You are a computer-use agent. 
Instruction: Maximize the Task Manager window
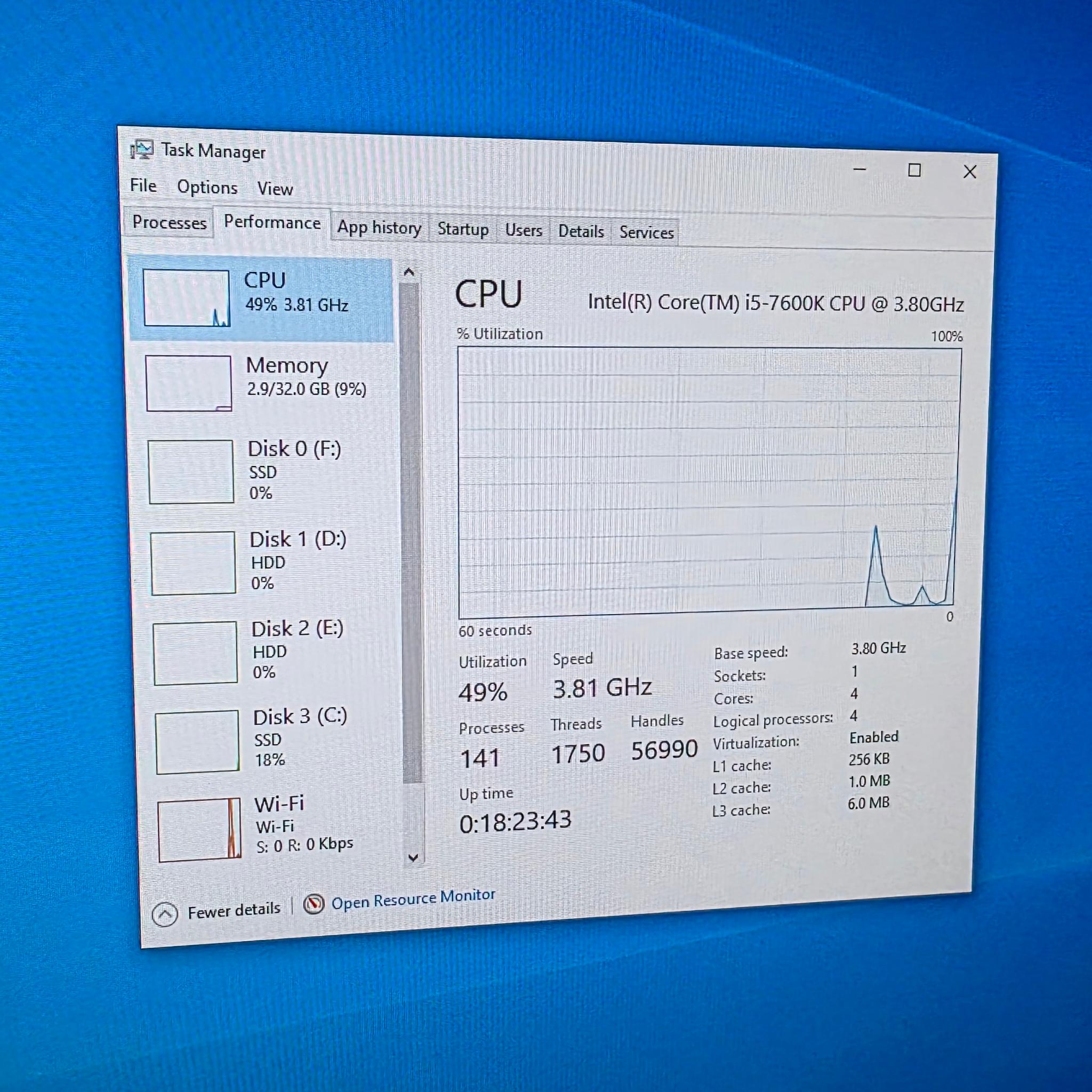tap(914, 170)
